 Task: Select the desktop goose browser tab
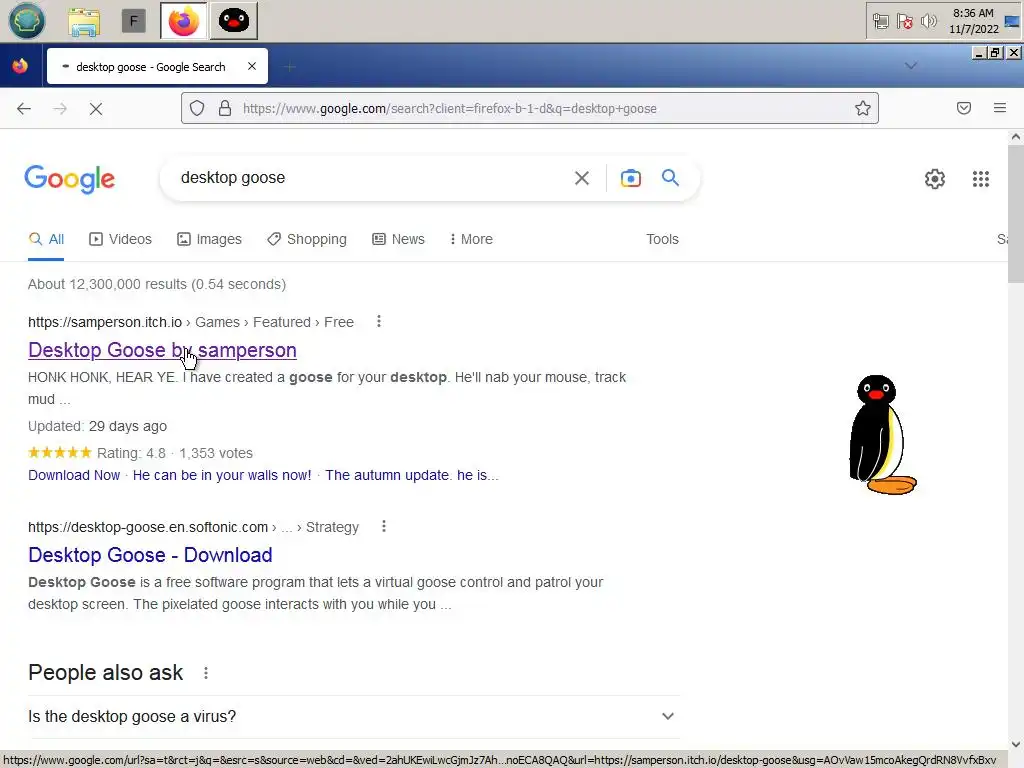(x=157, y=67)
